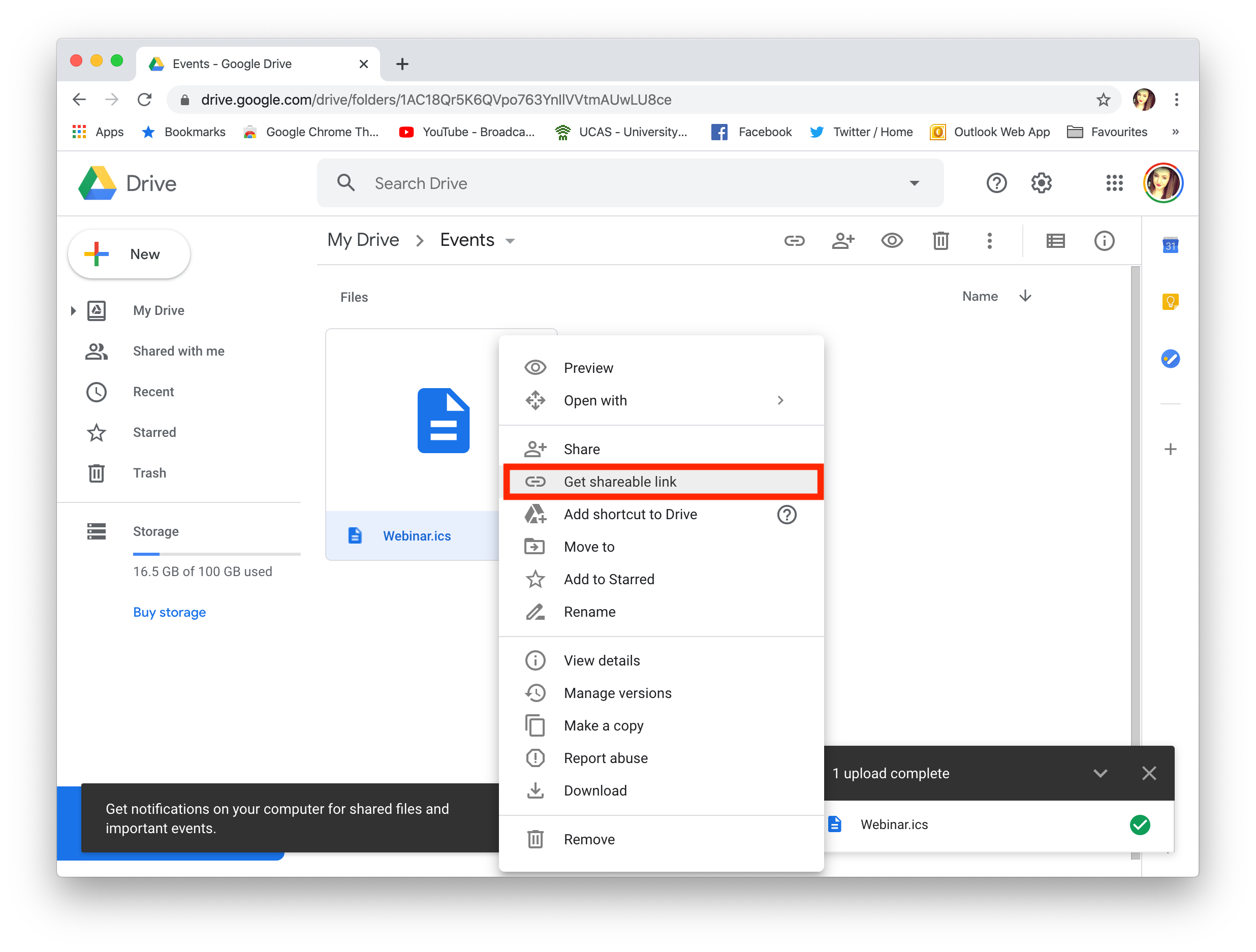Click the New button

[129, 254]
